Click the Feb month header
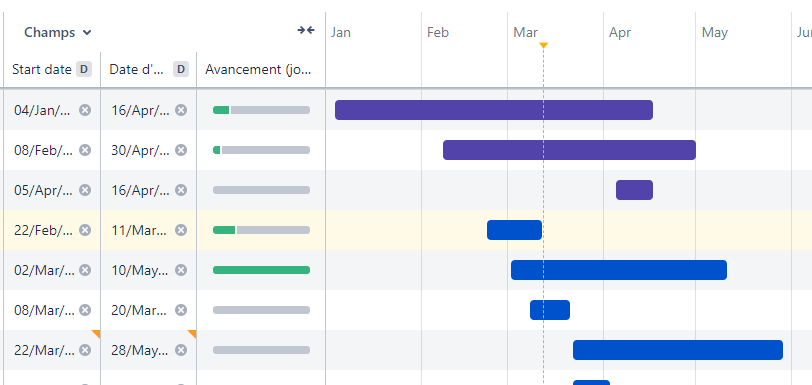The image size is (812, 385). pyautogui.click(x=438, y=32)
